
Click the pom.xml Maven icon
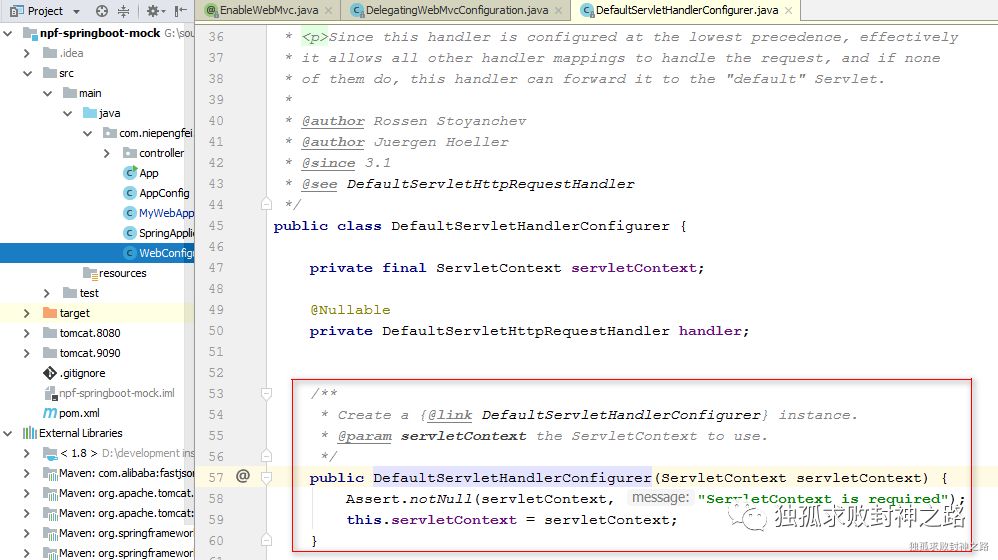50,413
